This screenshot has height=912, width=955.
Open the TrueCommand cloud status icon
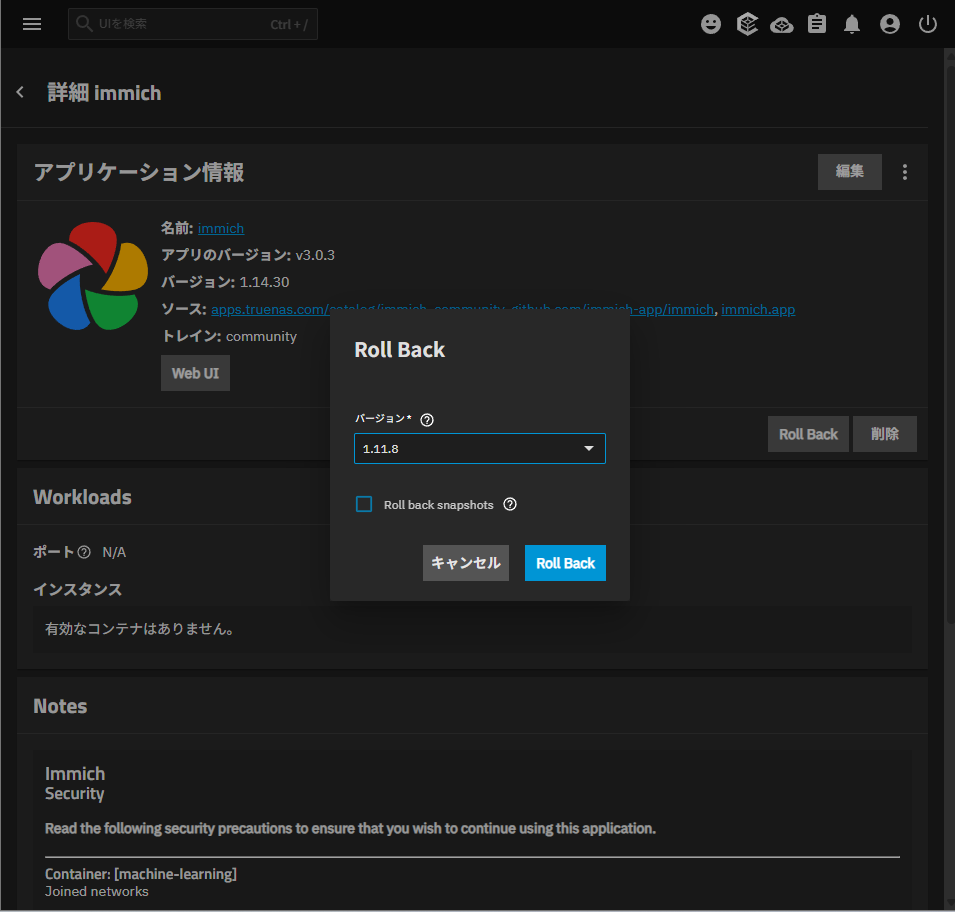781,25
